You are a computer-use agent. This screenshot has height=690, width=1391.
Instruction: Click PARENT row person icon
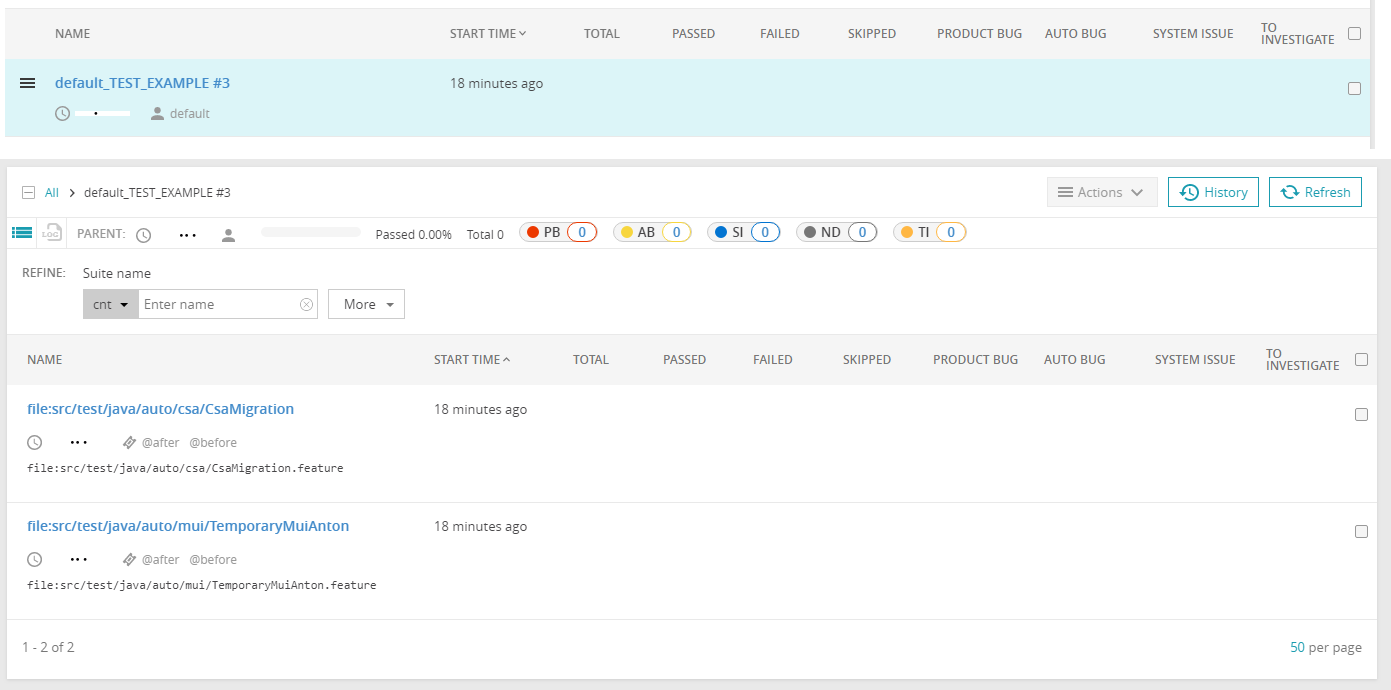(229, 235)
